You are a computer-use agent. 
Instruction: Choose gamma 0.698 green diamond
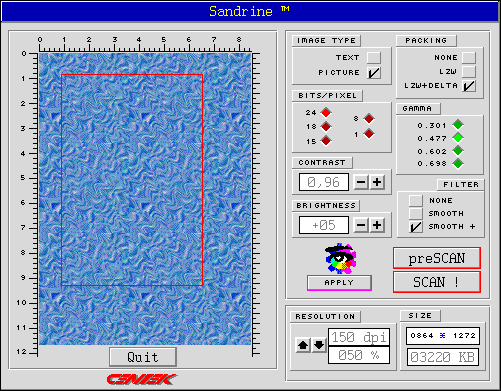(x=458, y=164)
